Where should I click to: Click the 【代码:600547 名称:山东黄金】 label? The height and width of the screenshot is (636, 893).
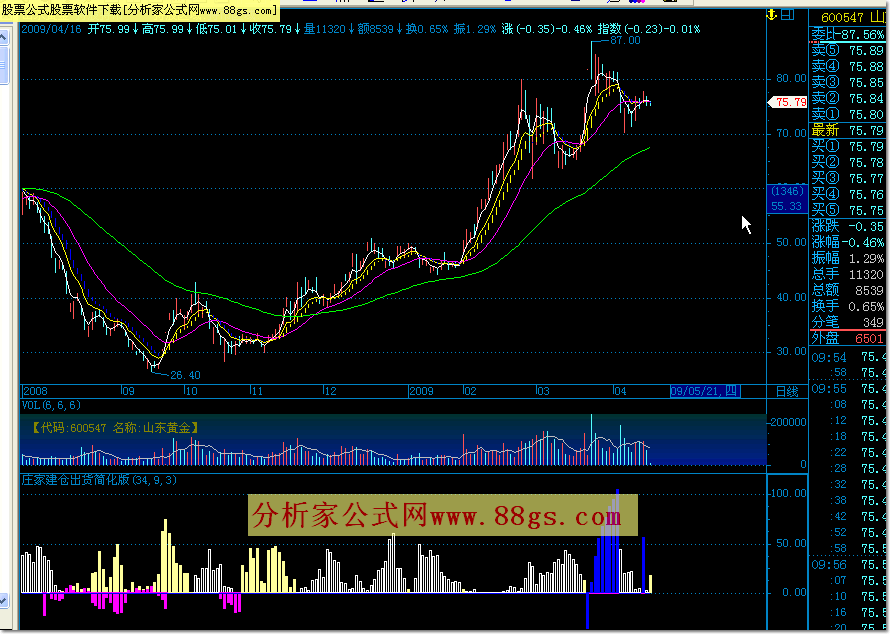point(113,428)
